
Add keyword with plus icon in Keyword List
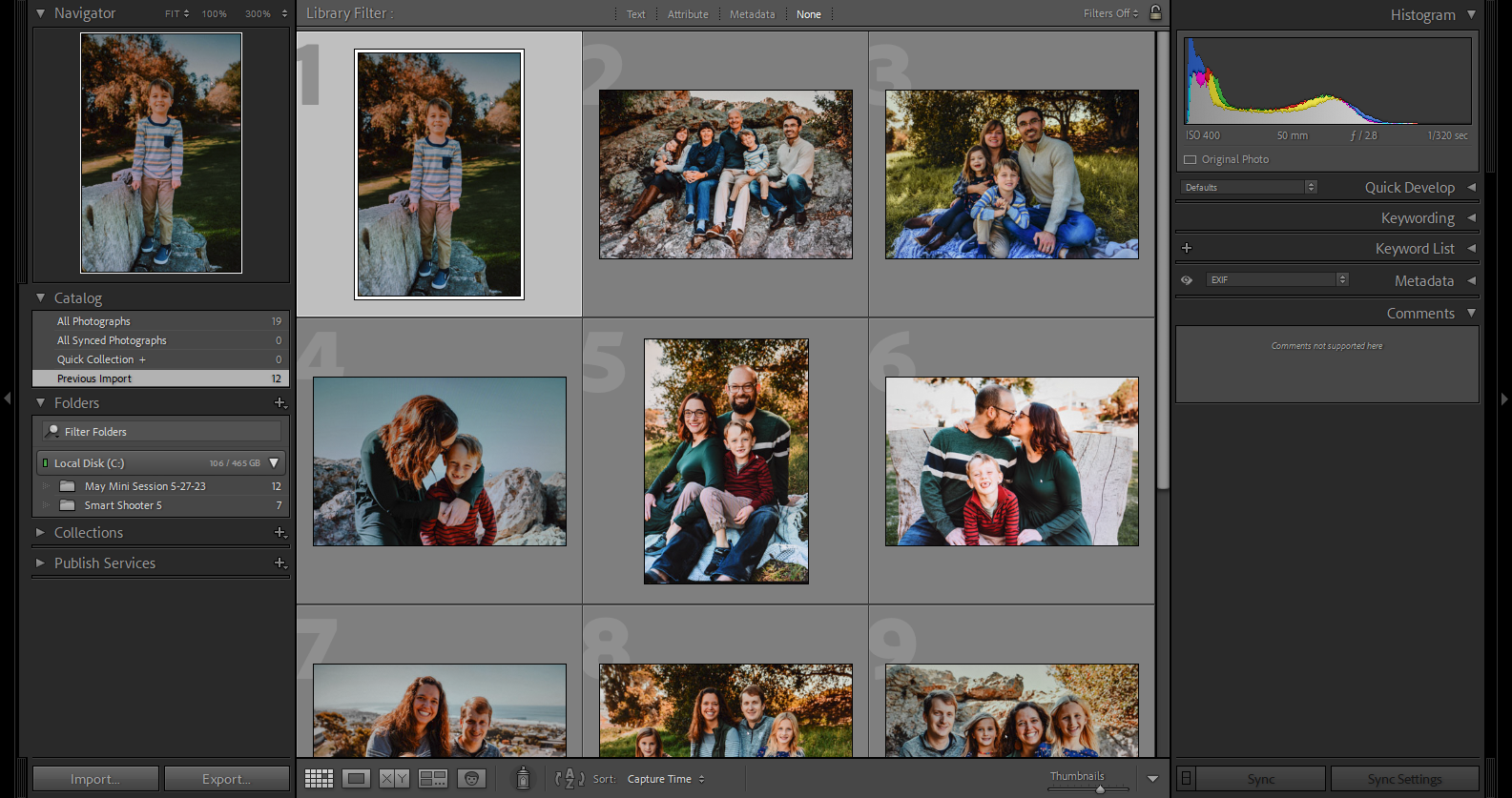1187,248
